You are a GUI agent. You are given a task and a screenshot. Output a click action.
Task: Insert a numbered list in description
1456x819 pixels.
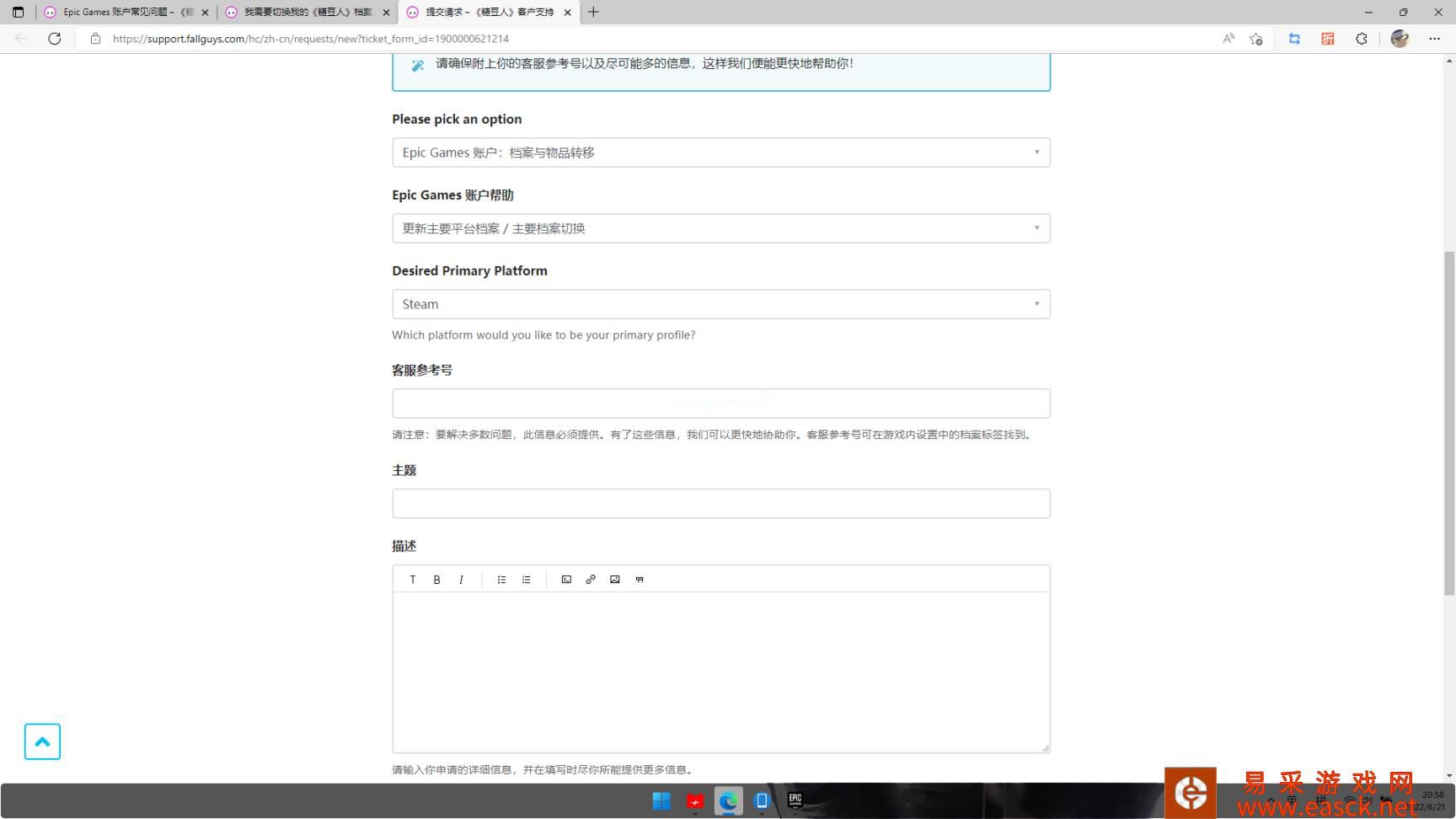point(526,580)
